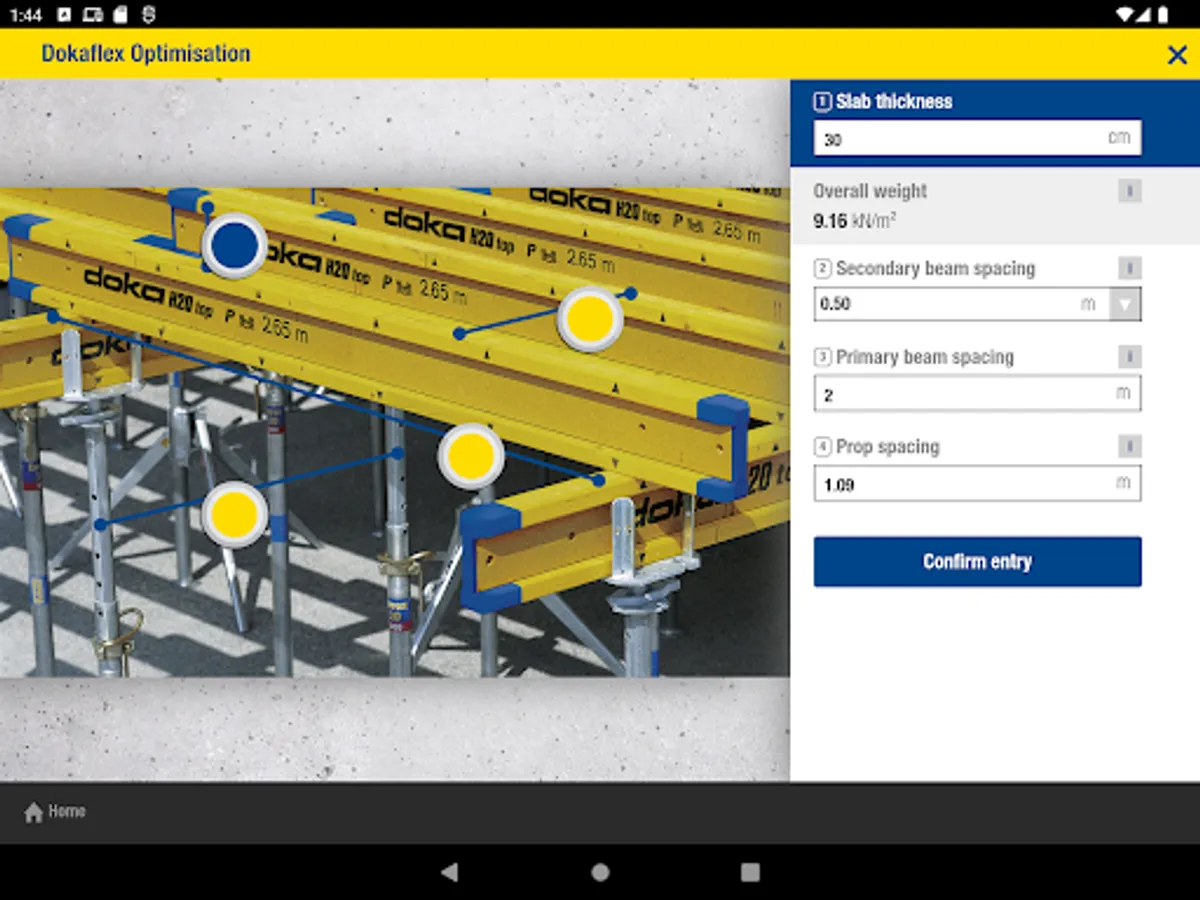Open the info icon for Prop spacing
This screenshot has width=1200, height=900.
1129,446
